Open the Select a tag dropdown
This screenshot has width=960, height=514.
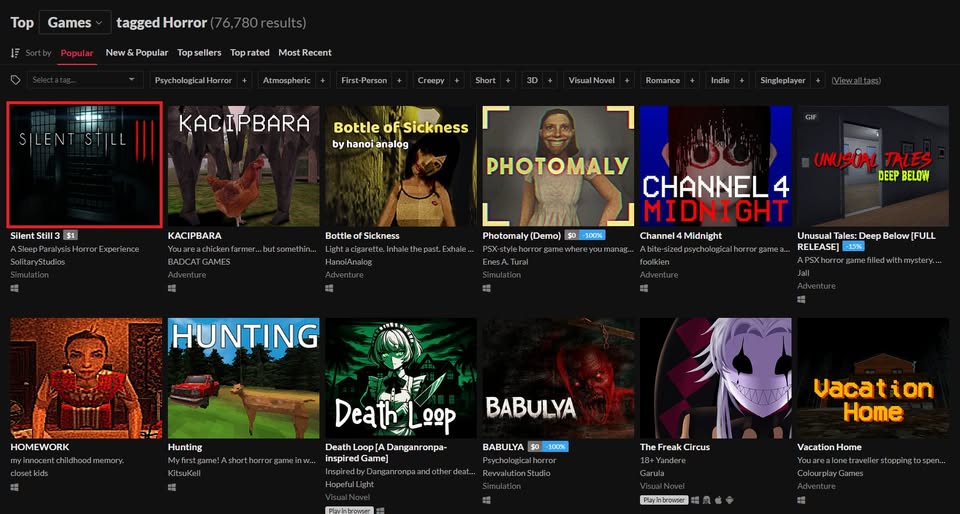[x=84, y=80]
